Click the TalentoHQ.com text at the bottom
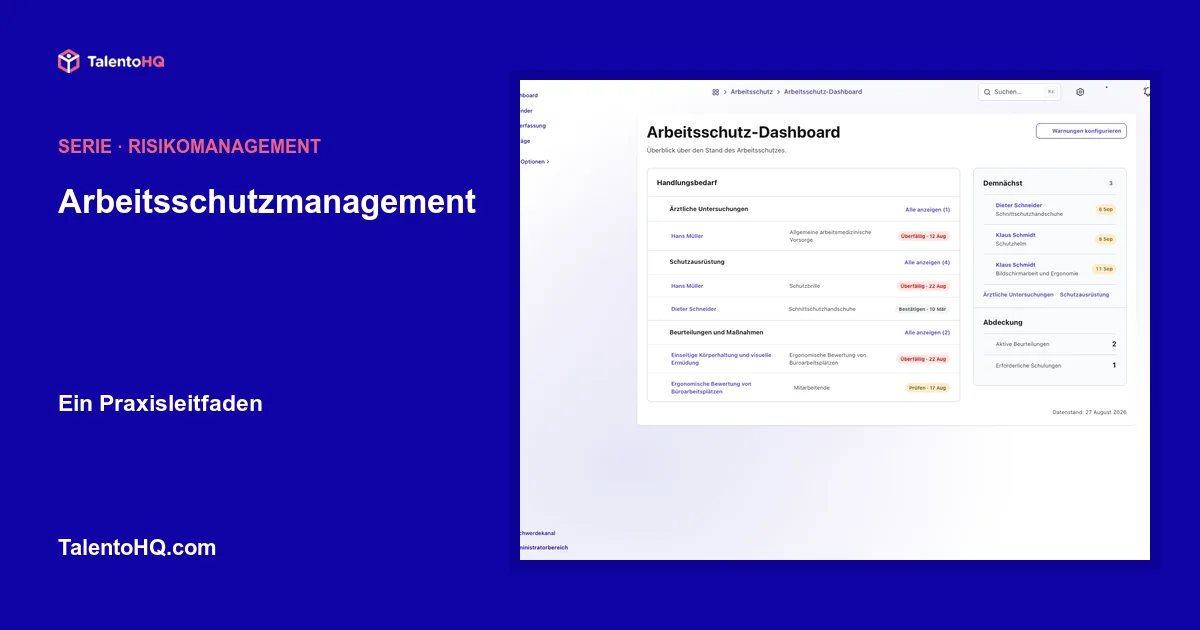This screenshot has height=630, width=1200. pos(137,548)
